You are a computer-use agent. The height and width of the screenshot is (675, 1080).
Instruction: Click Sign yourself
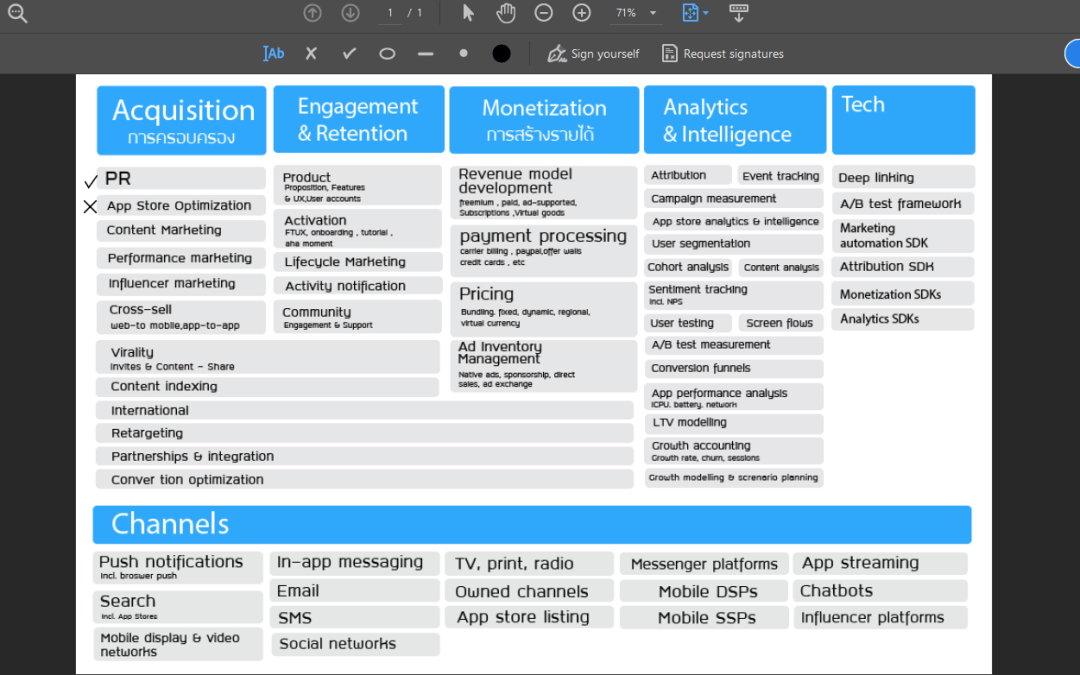click(593, 53)
